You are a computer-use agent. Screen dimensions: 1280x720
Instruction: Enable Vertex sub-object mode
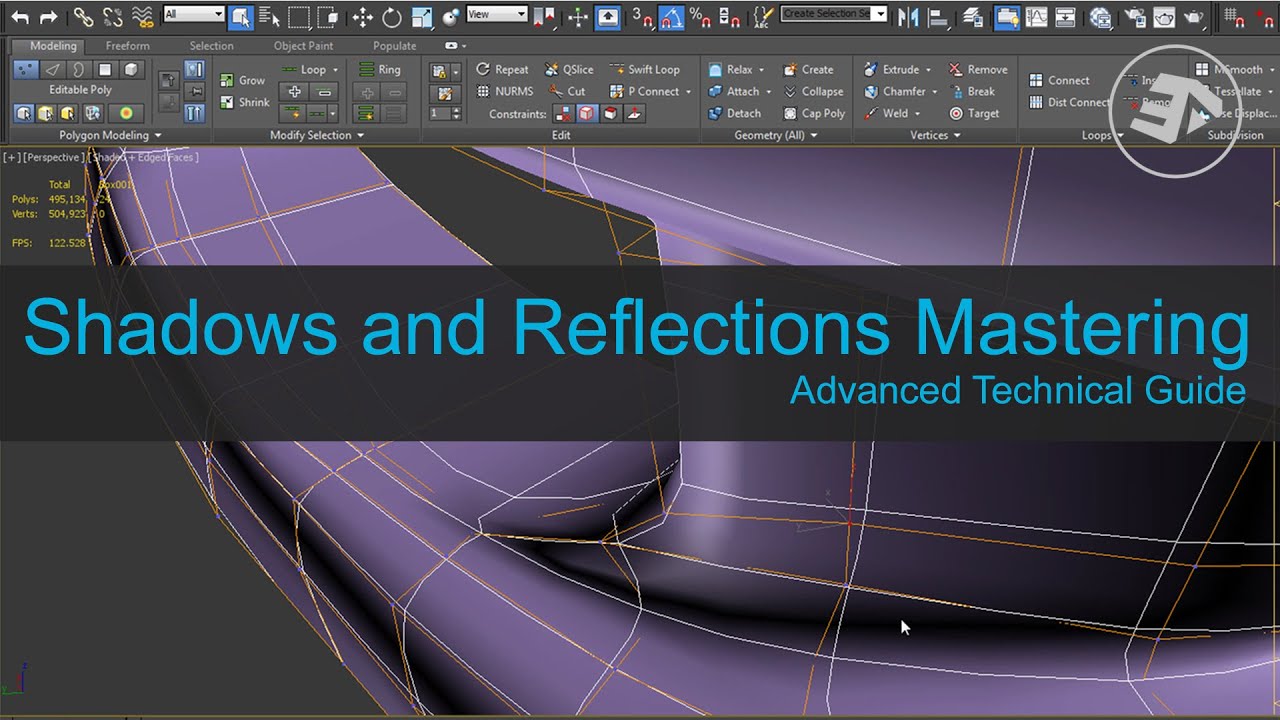[26, 69]
